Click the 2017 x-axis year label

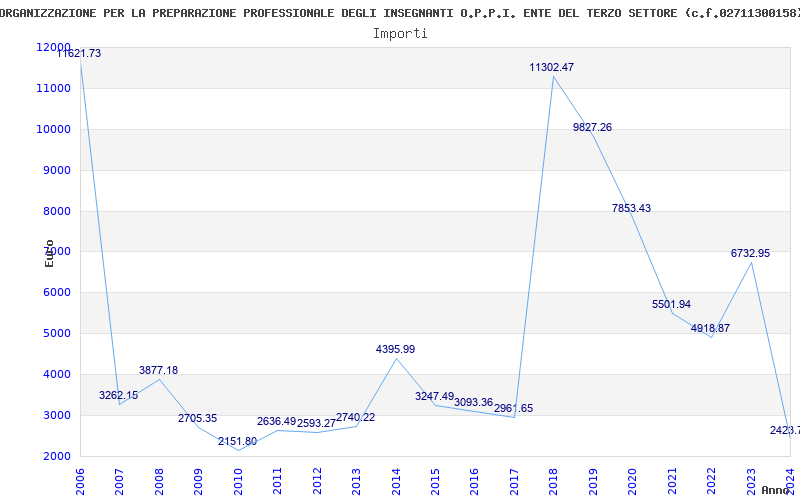click(x=514, y=481)
